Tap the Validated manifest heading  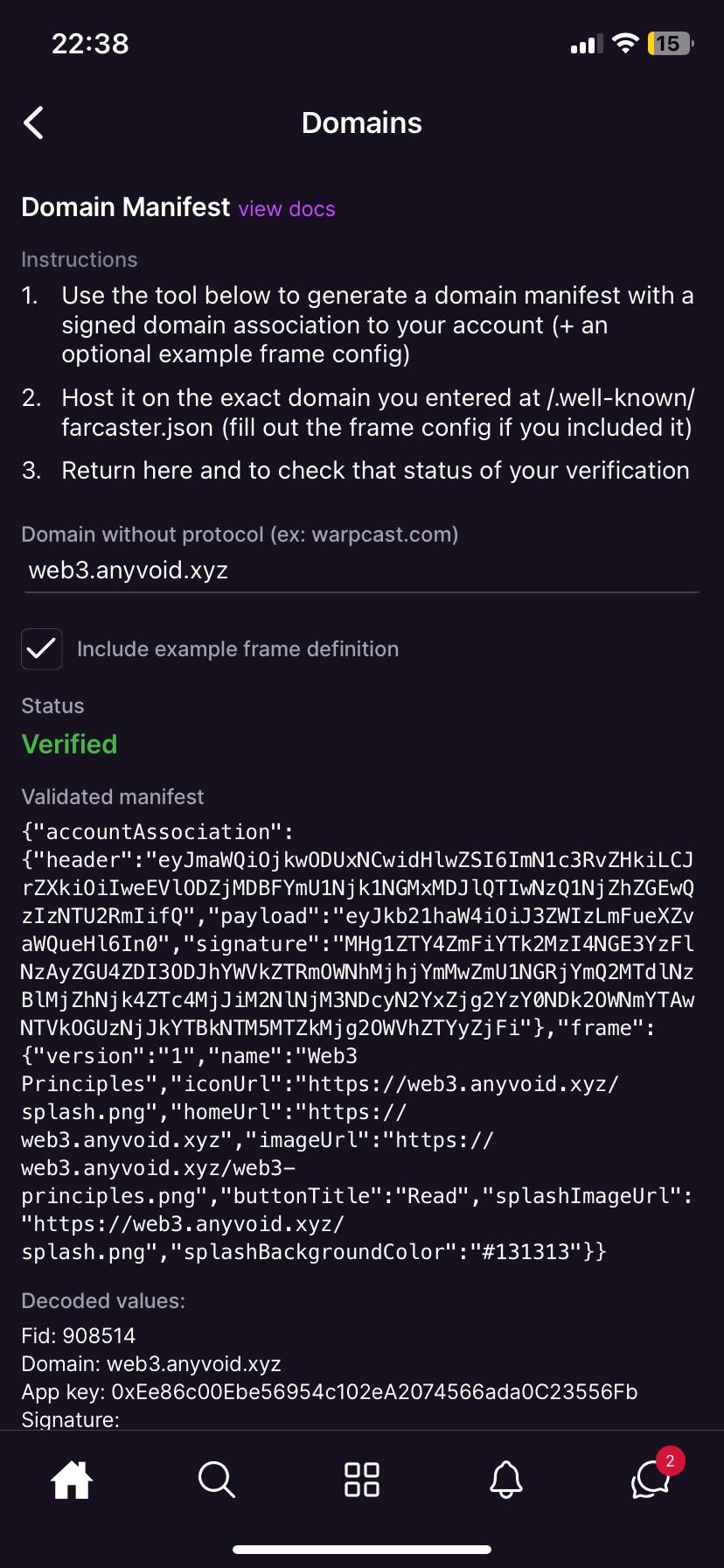click(x=112, y=796)
